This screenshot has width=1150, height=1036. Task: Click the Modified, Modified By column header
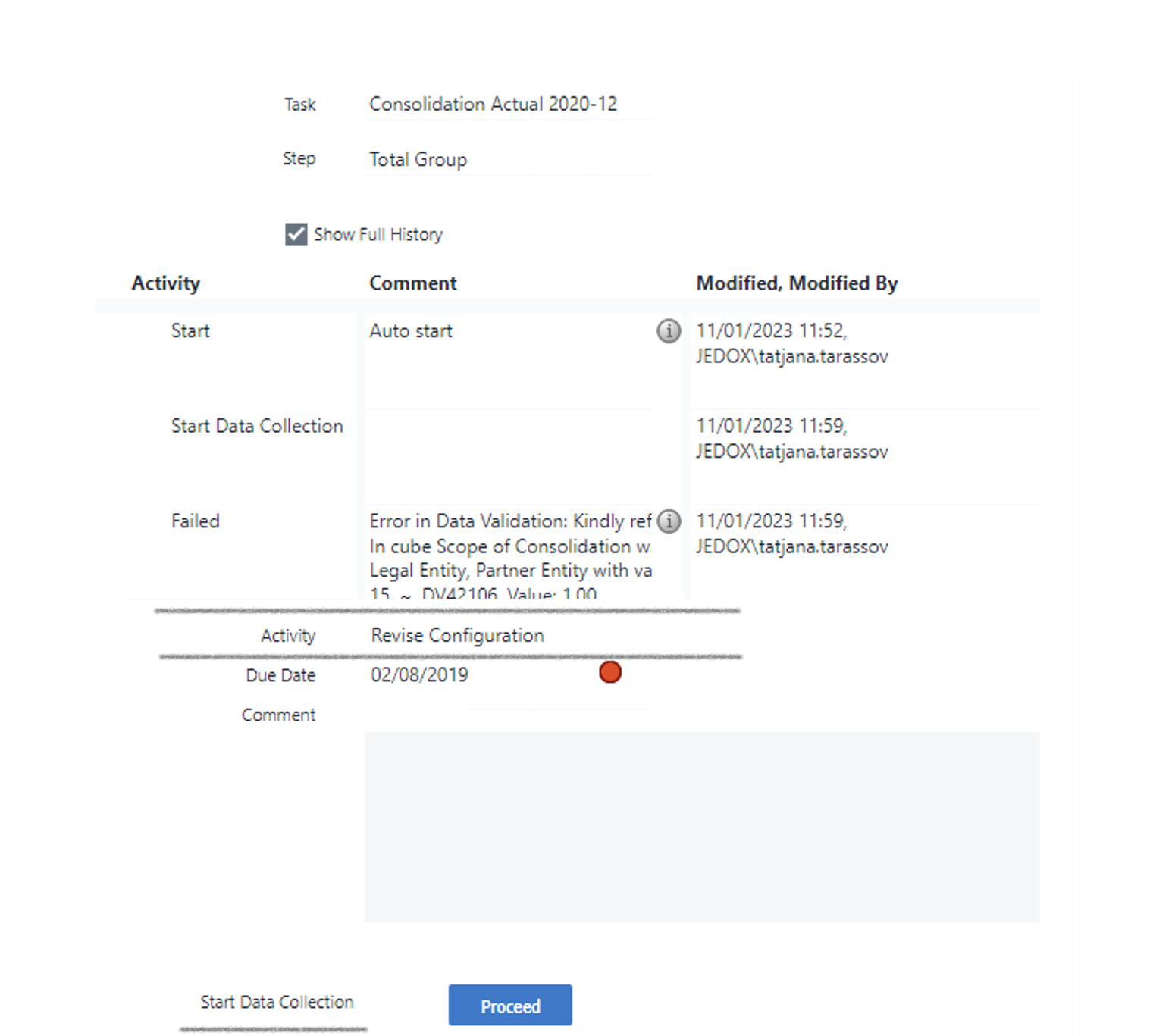[x=797, y=283]
